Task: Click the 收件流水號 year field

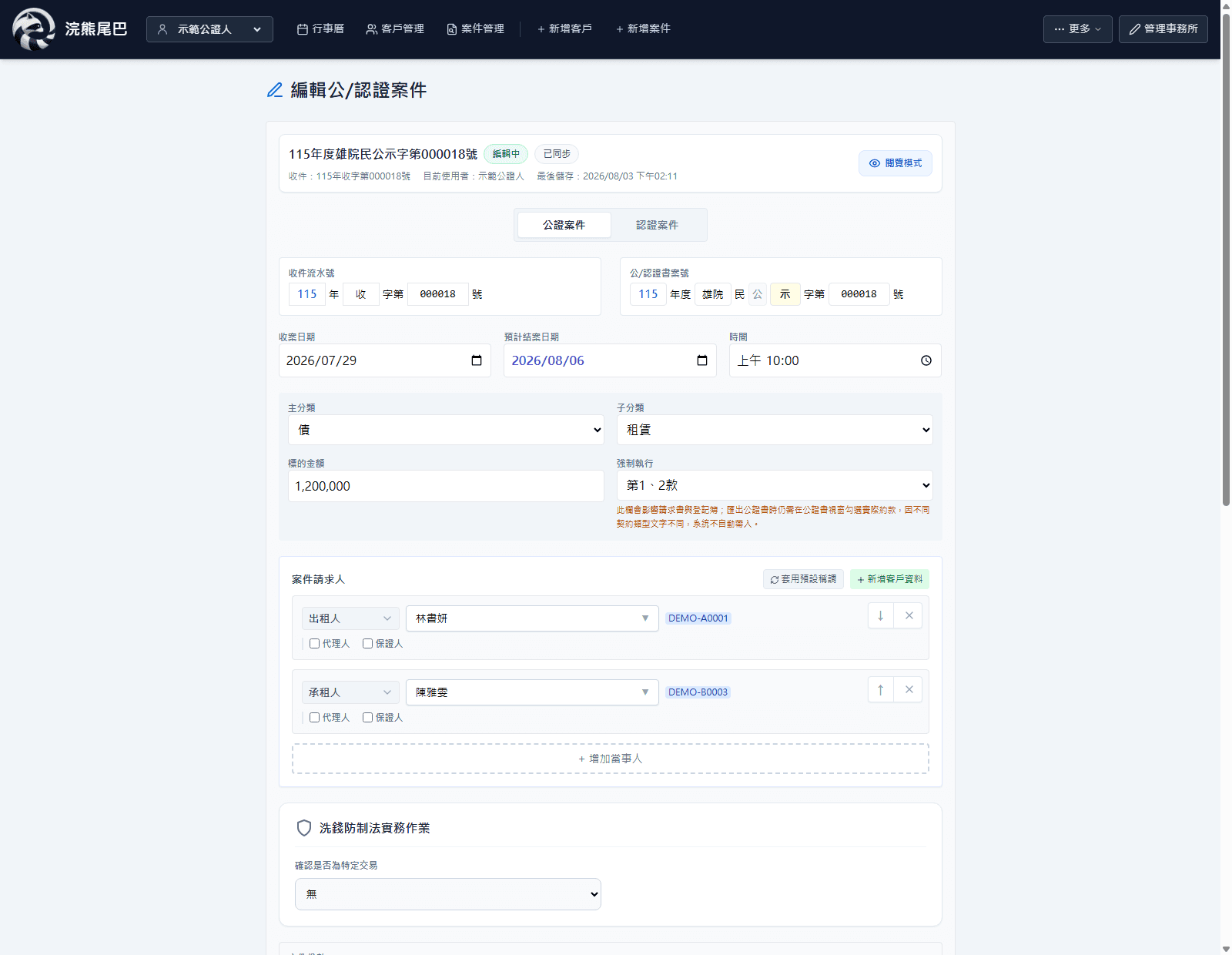Action: coord(307,294)
